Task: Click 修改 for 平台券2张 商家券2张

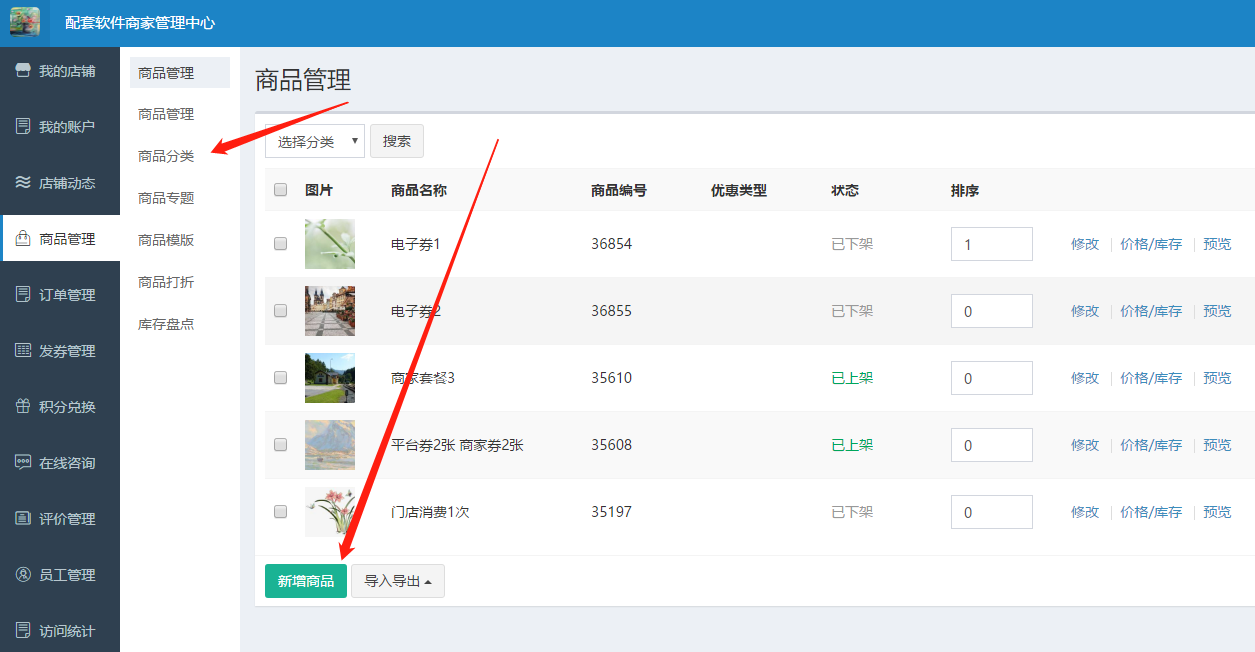Action: 1085,445
